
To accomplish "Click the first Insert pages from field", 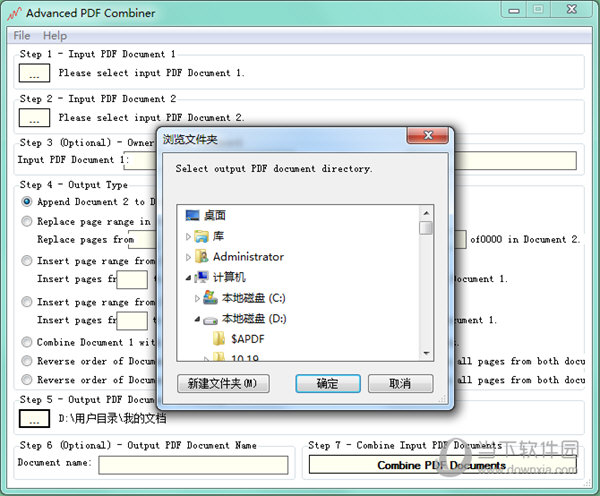I will pos(132,279).
